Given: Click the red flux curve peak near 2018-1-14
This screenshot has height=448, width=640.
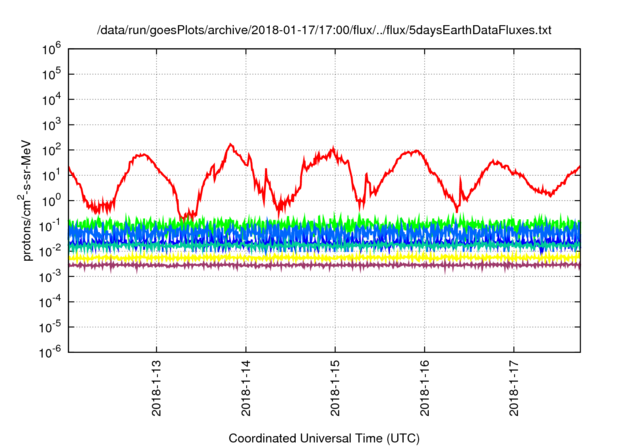Looking at the screenshot, I should tap(231, 144).
